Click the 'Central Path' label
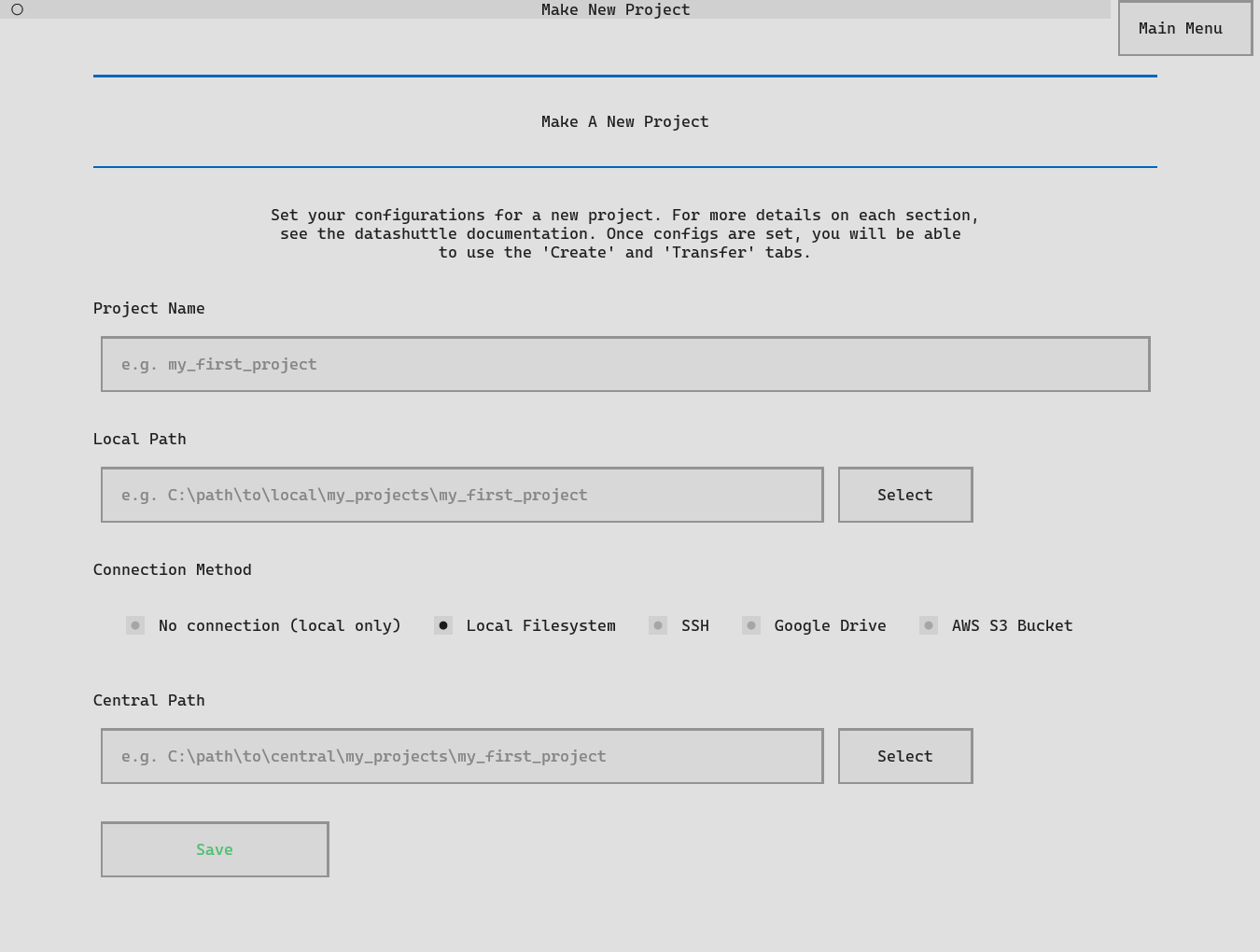The height and width of the screenshot is (952, 1260). 149,700
